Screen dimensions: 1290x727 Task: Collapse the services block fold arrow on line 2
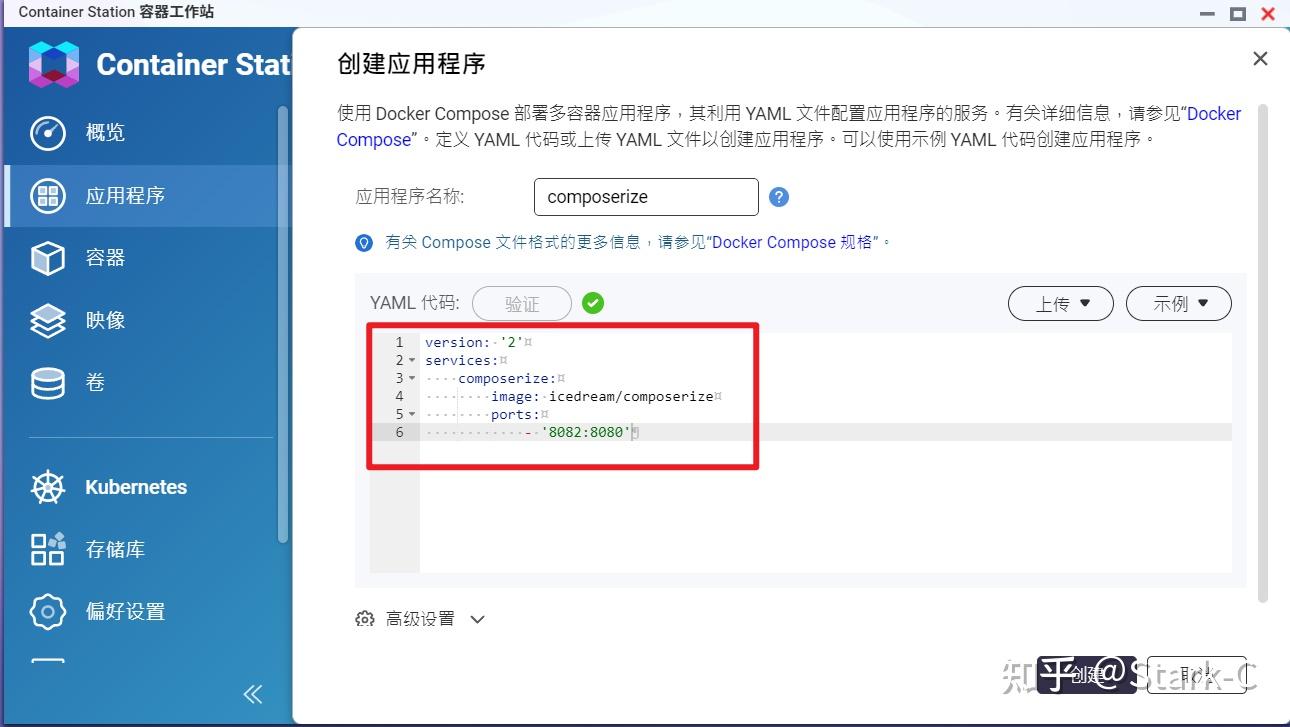[x=410, y=360]
